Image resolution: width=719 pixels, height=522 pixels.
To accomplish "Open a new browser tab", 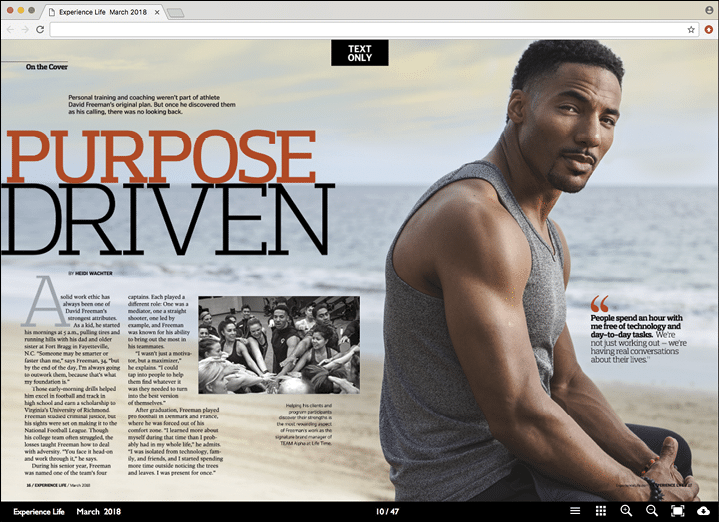I will (175, 12).
